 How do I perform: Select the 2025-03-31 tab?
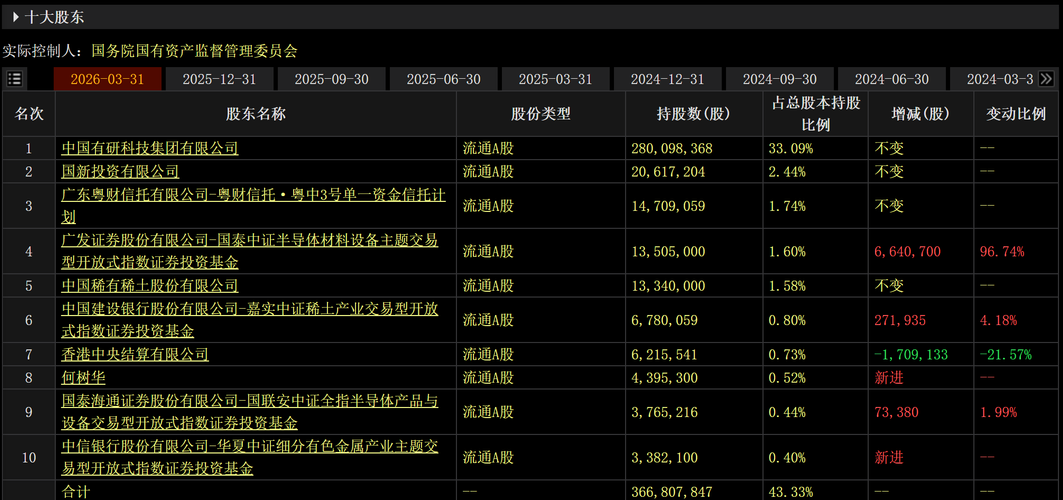pyautogui.click(x=556, y=79)
